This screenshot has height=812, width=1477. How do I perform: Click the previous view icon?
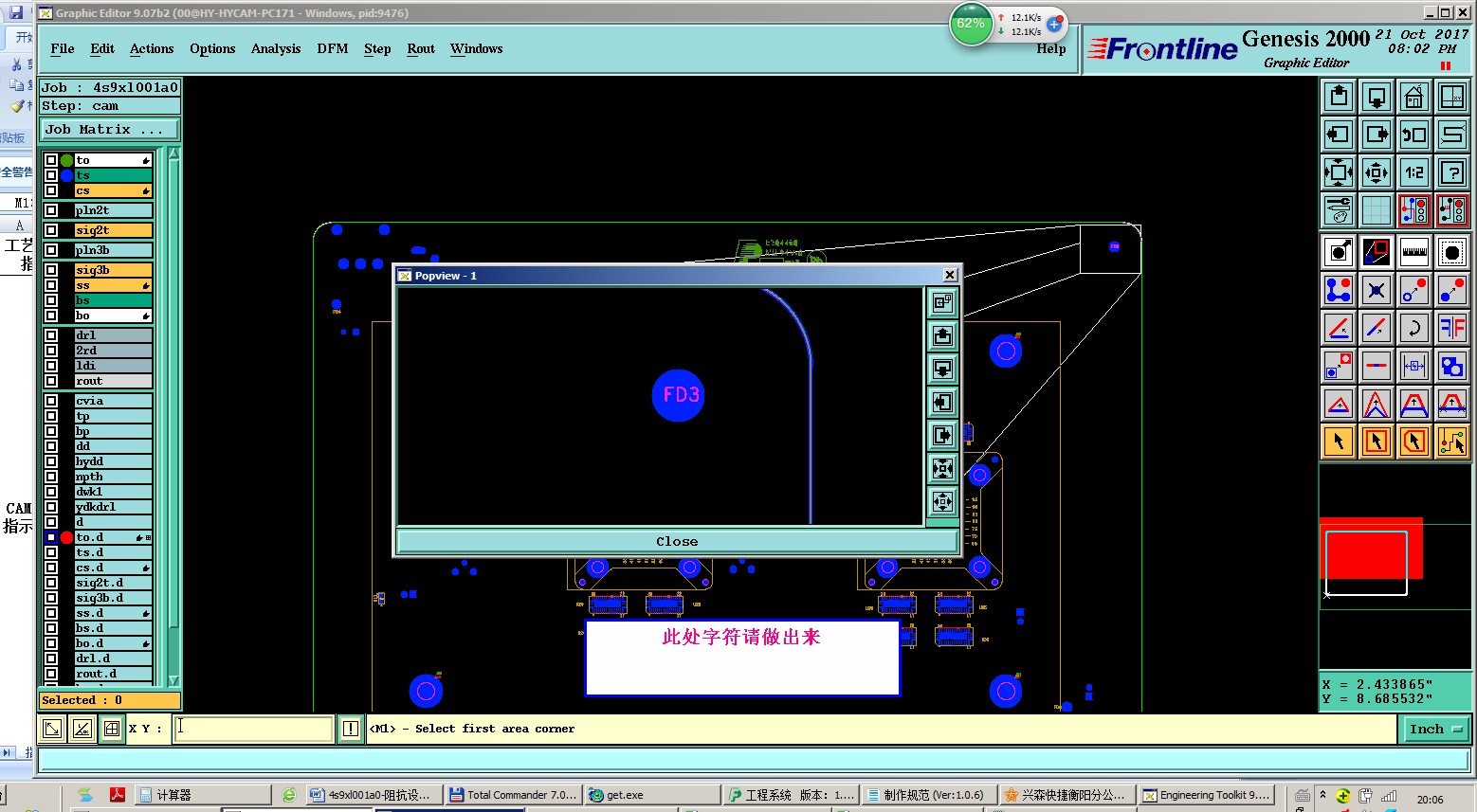[x=1414, y=135]
